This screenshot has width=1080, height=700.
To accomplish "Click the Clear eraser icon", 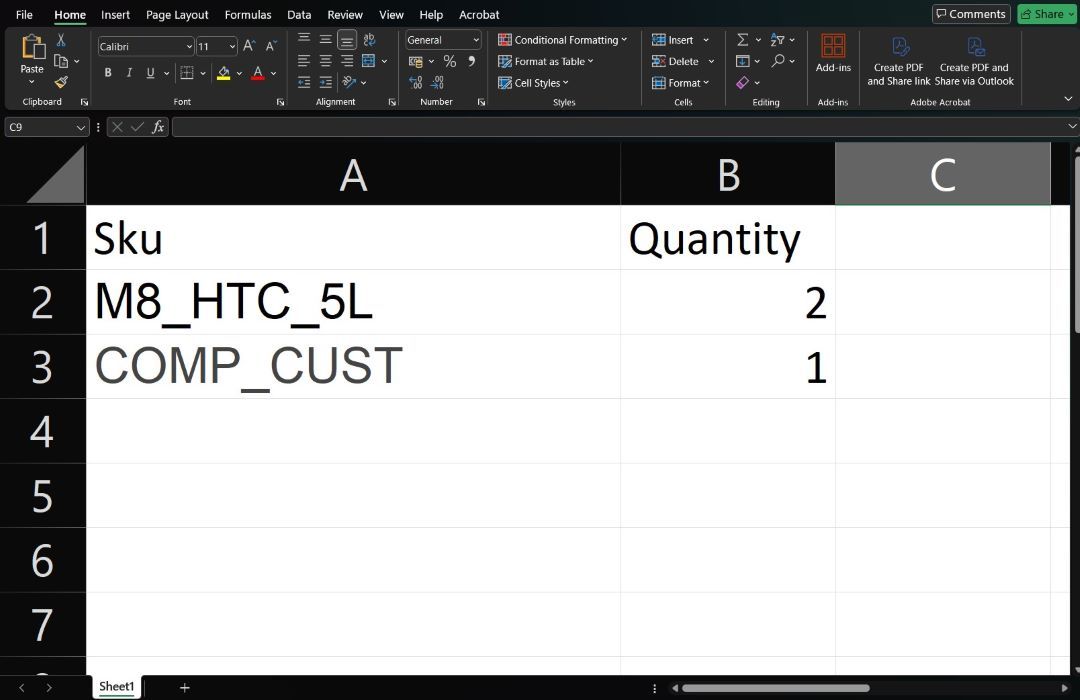I will [742, 83].
